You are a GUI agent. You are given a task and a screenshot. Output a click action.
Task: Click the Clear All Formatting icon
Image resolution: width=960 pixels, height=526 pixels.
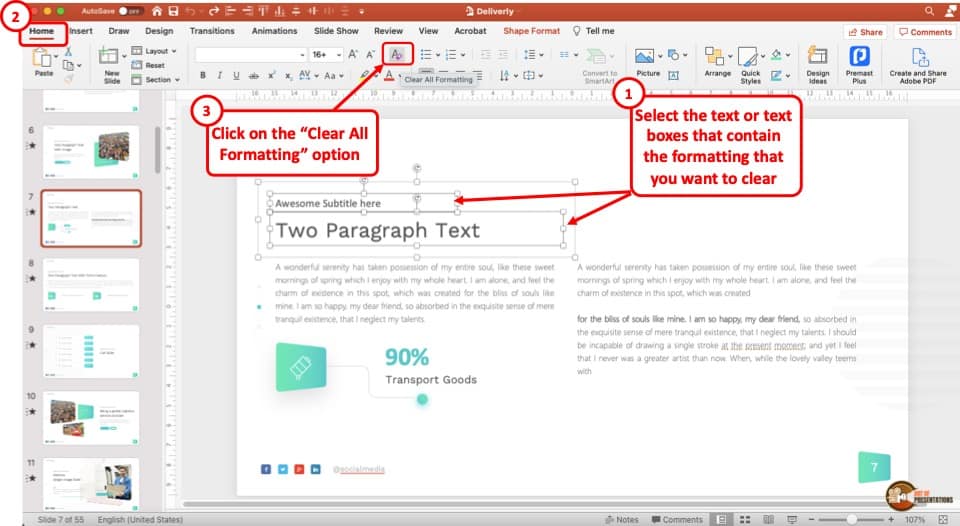397,54
